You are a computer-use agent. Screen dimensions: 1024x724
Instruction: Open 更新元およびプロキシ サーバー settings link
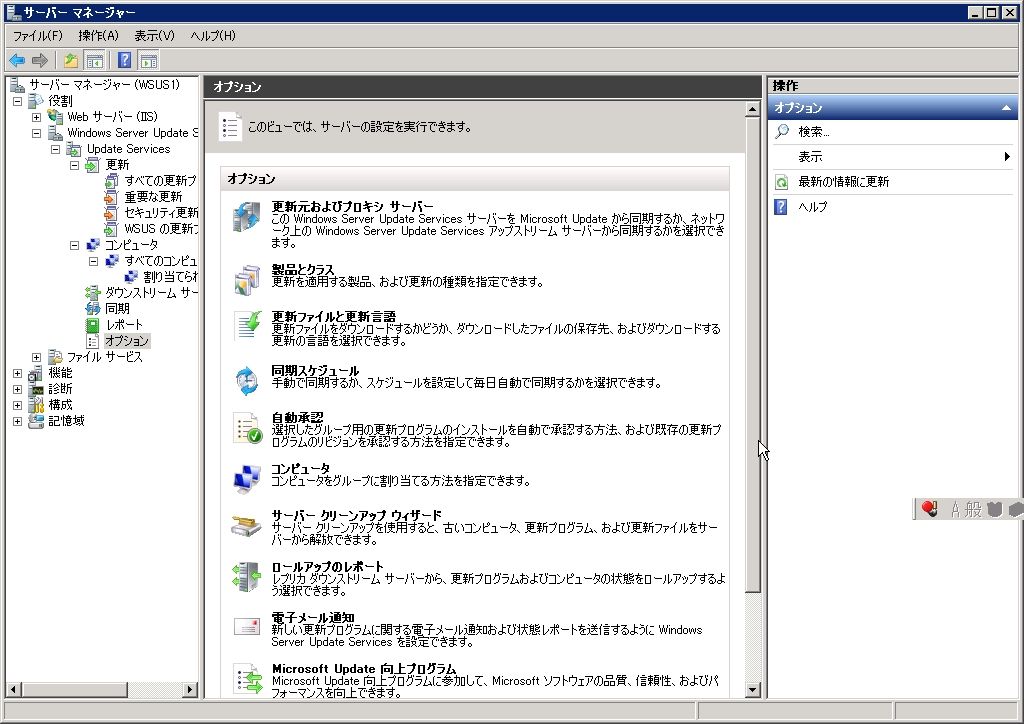pos(353,206)
